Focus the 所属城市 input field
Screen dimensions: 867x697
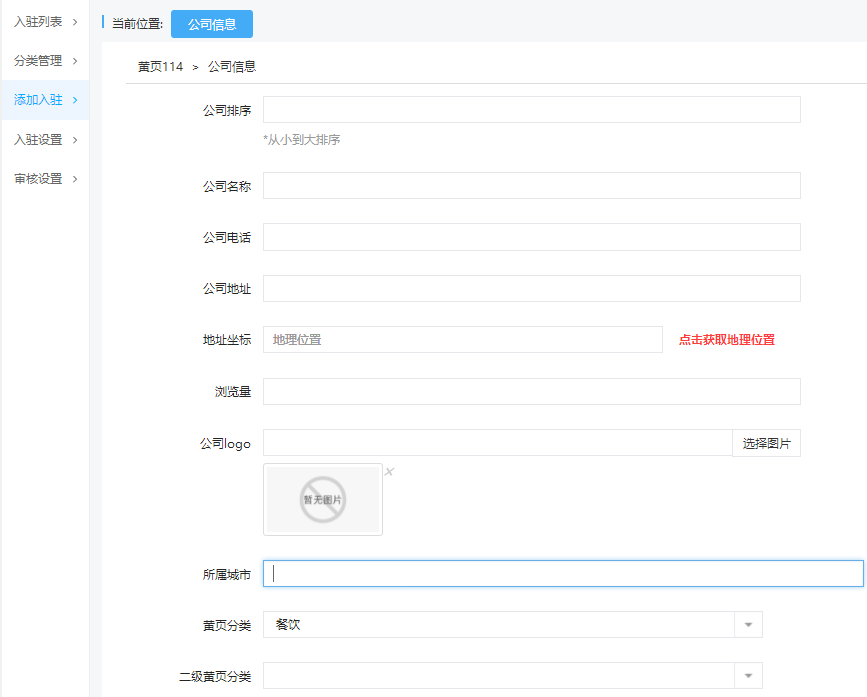tap(563, 573)
